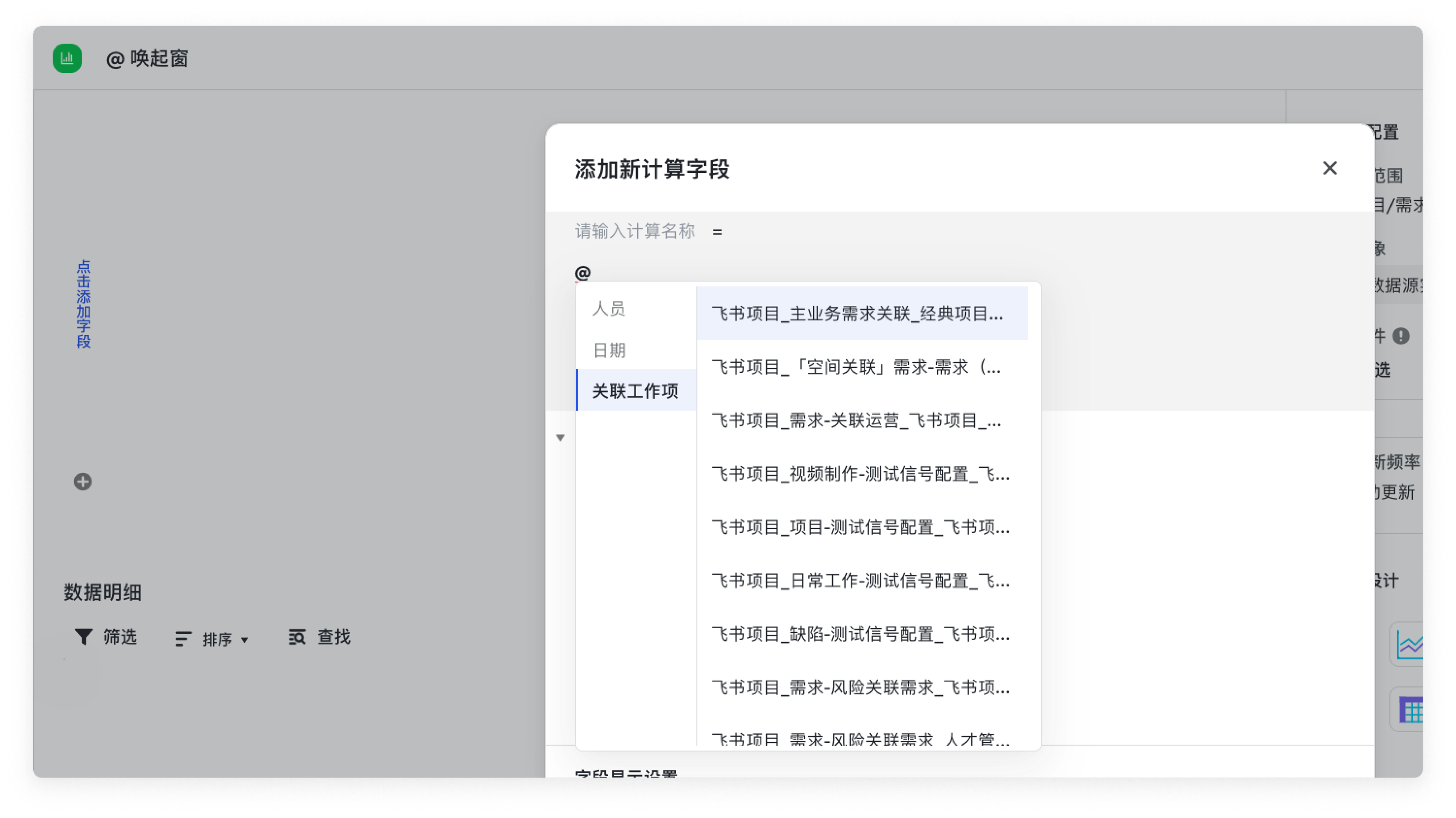Image resolution: width=1456 pixels, height=818 pixels.
Task: Close the add calculated field dialog
Action: tap(1329, 168)
